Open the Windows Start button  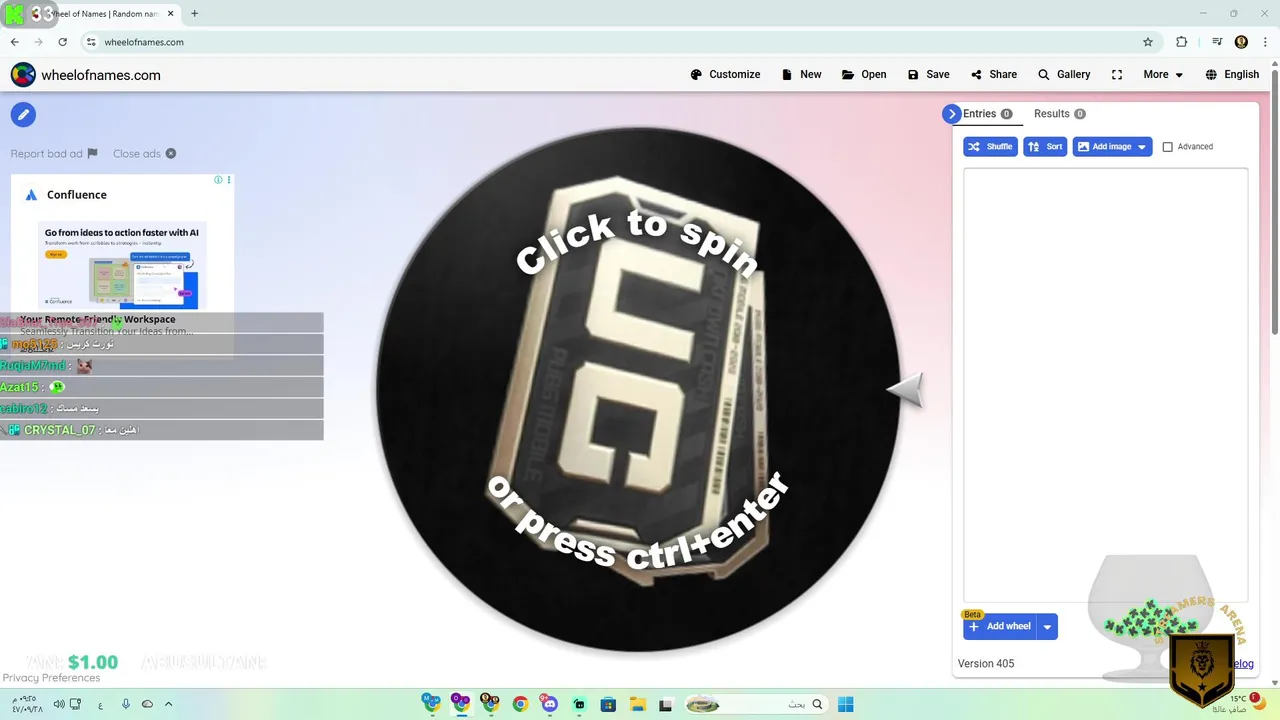[x=845, y=704]
